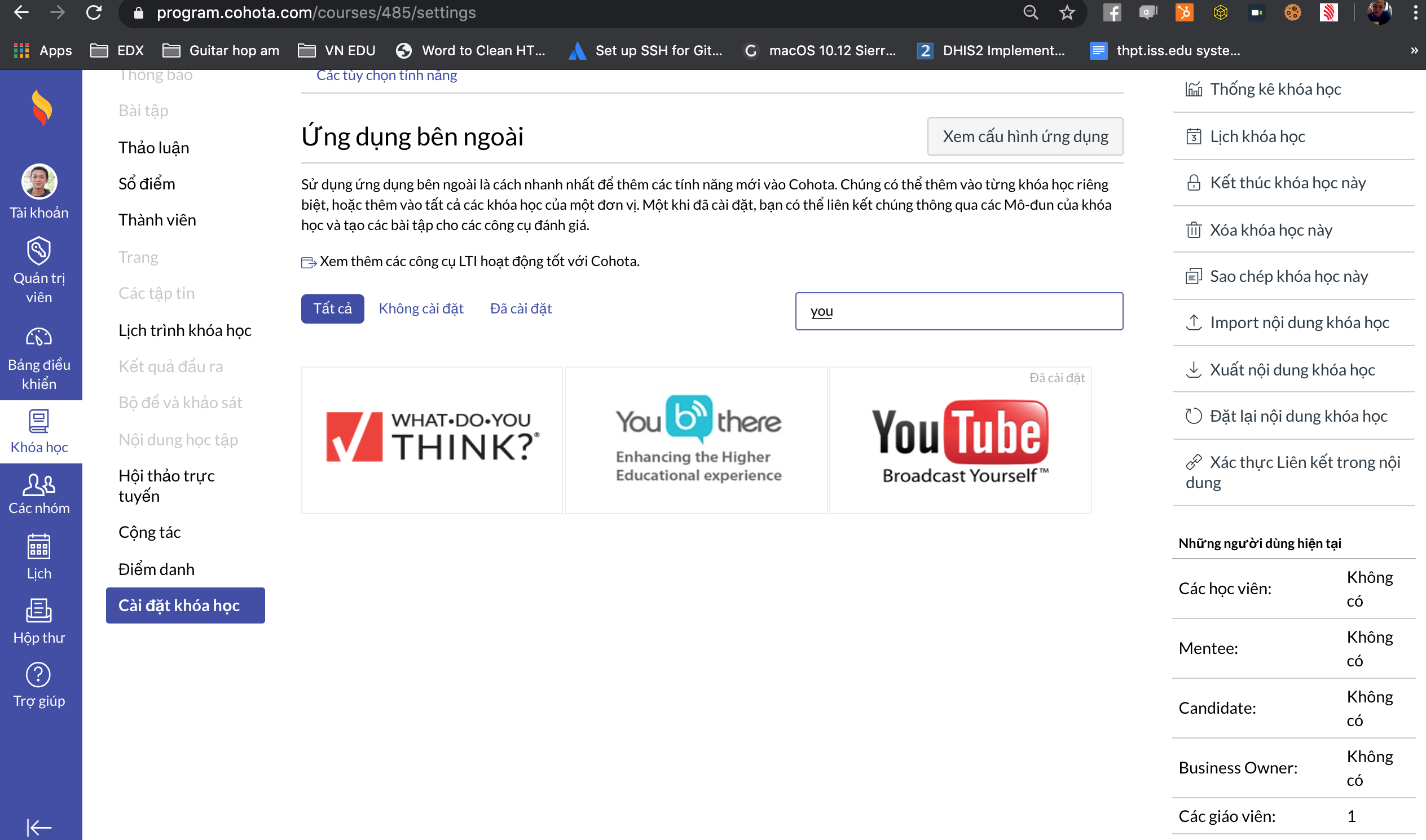This screenshot has height=840, width=1426.
Task: Open Điểm danh attendance
Action: point(156,569)
